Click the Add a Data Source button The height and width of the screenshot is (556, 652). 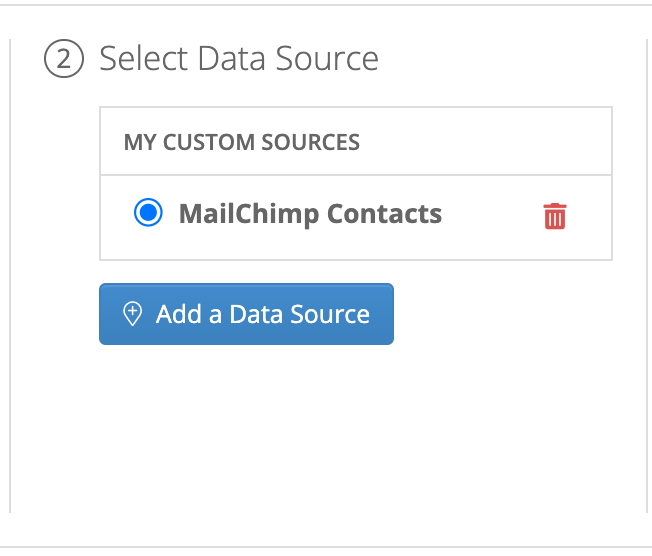pos(246,314)
